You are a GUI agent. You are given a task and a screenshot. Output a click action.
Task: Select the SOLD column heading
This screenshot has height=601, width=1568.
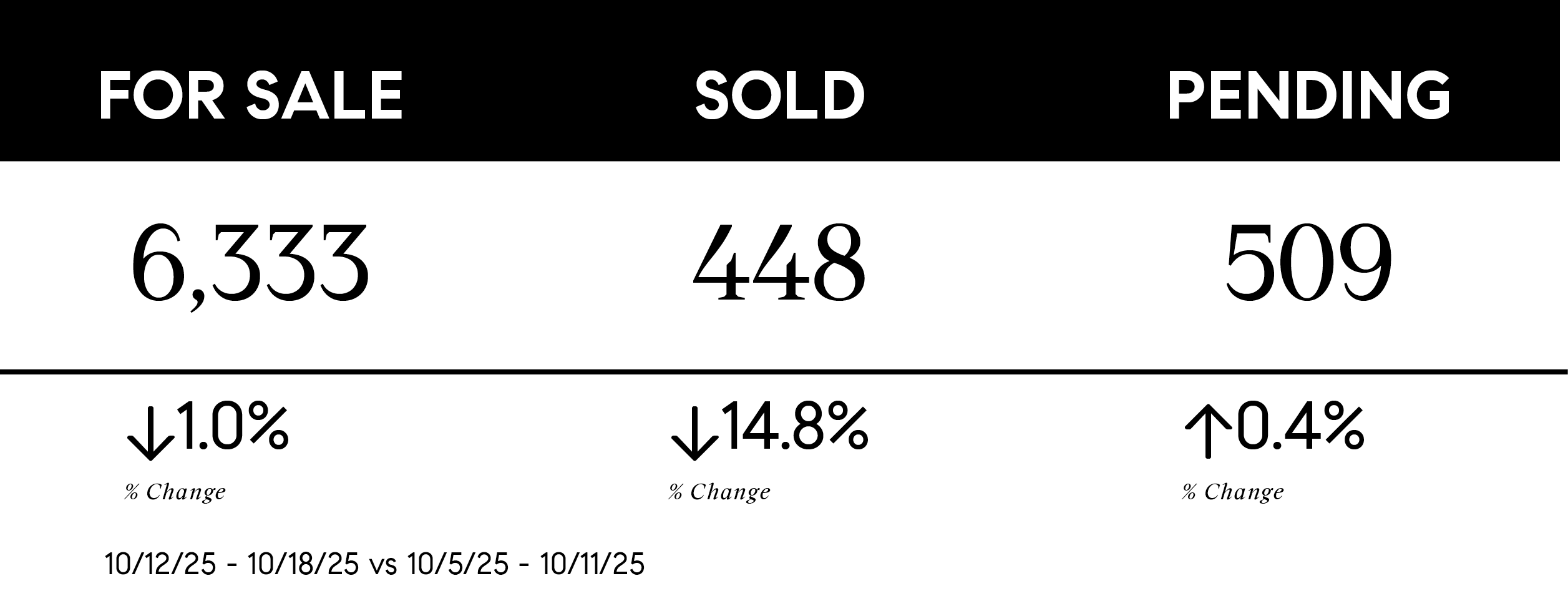780,96
